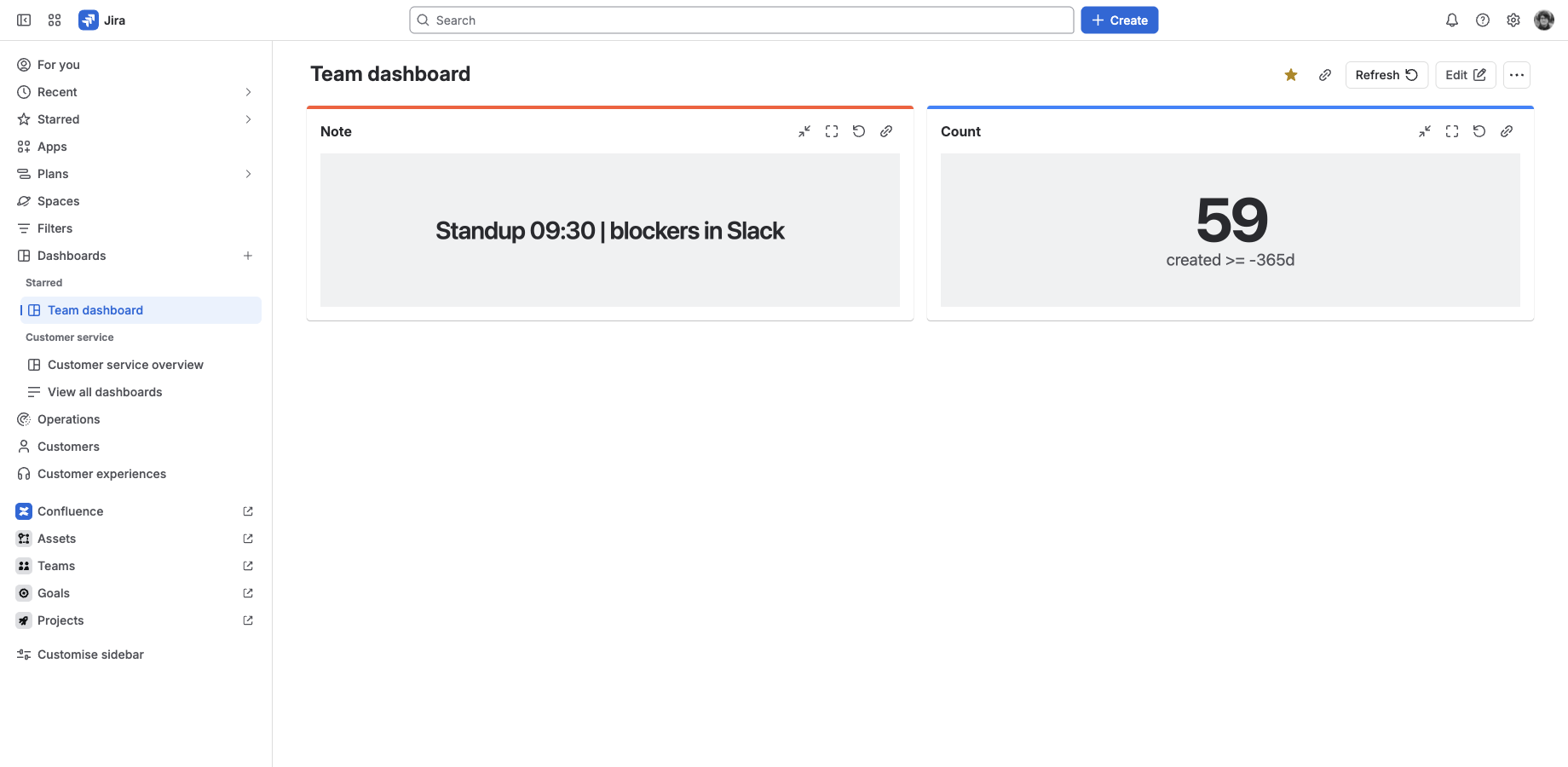Open the app switcher grid icon
Image resolution: width=1568 pixels, height=767 pixels.
(x=55, y=20)
